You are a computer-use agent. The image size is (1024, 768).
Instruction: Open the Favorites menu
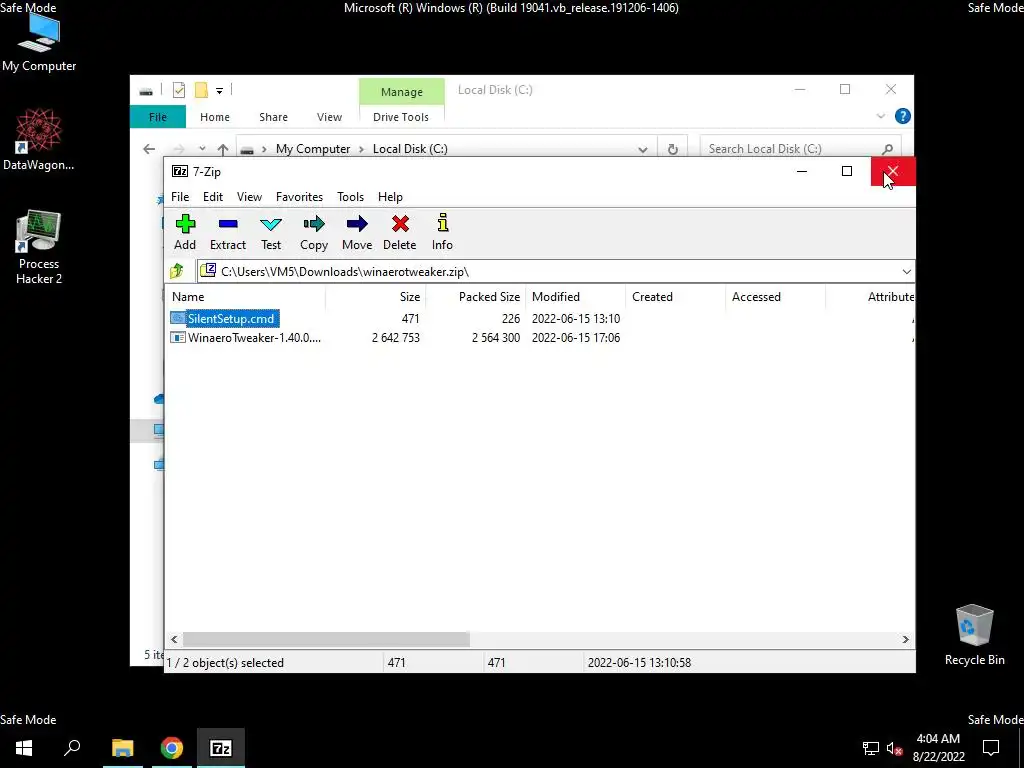[299, 197]
